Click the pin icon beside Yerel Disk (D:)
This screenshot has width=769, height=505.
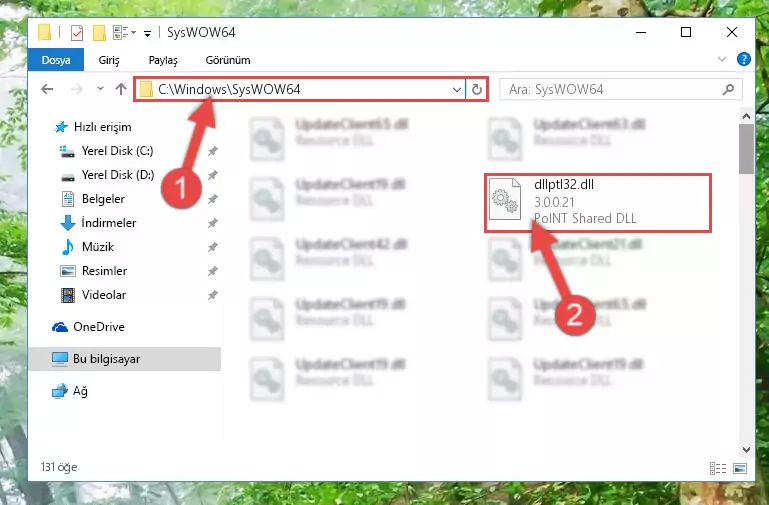coord(212,175)
